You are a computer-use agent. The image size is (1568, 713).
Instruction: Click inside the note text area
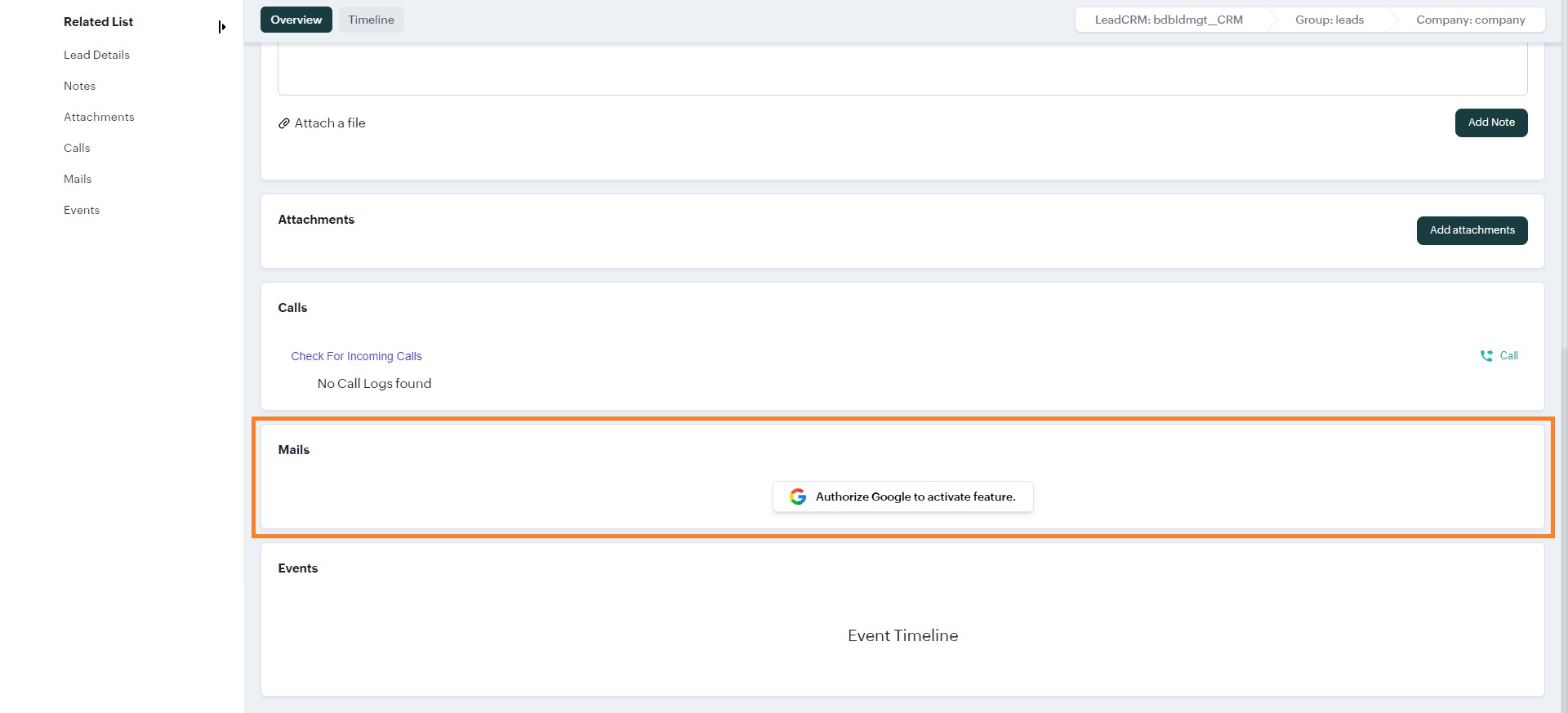[x=902, y=69]
